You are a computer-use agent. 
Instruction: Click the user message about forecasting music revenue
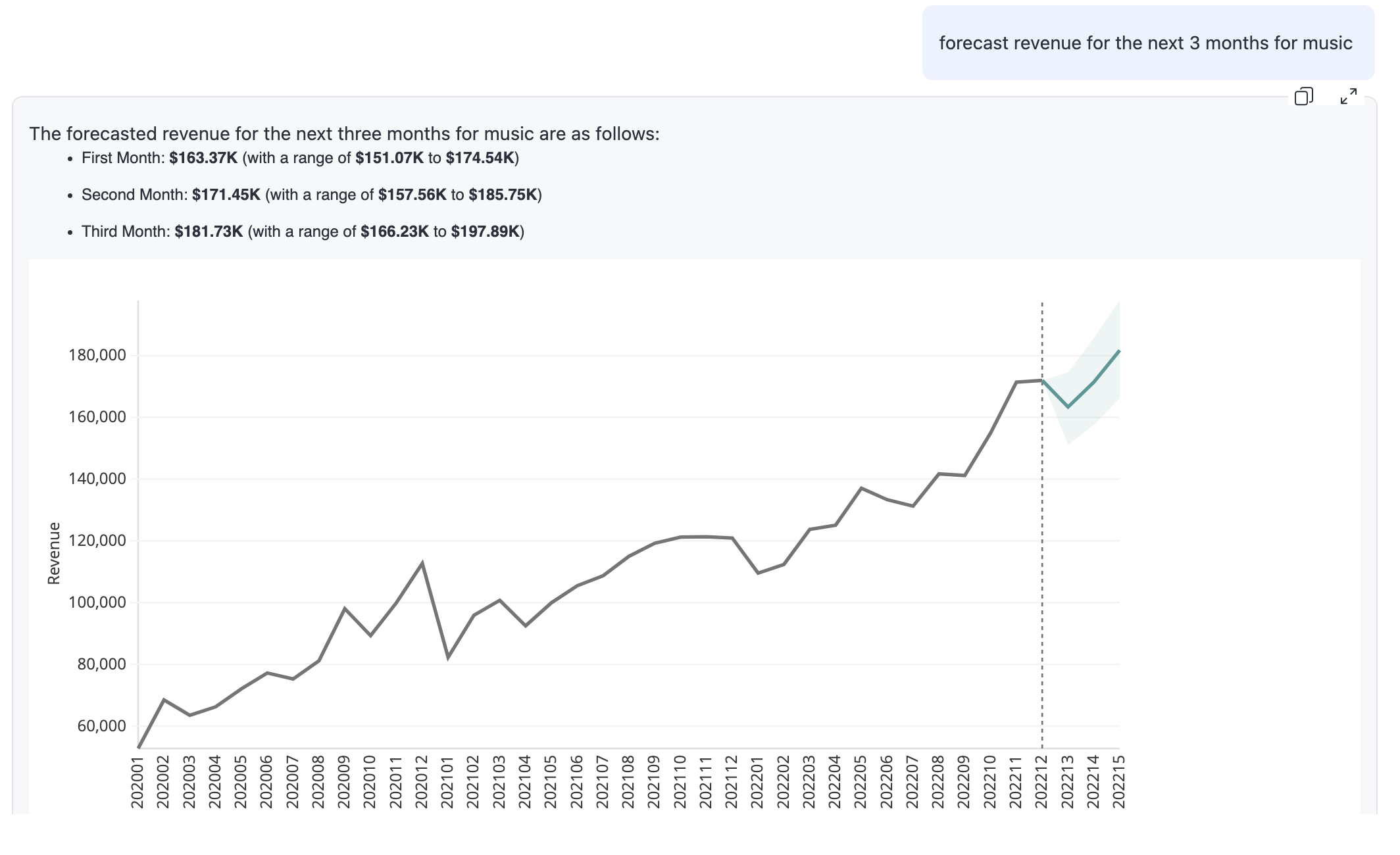[x=1145, y=43]
